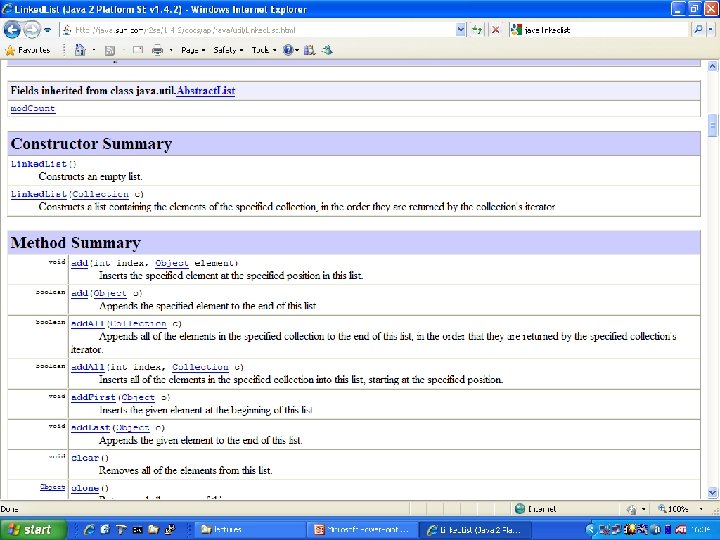Open the modCount field link
The height and width of the screenshot is (540, 720).
click(33, 108)
